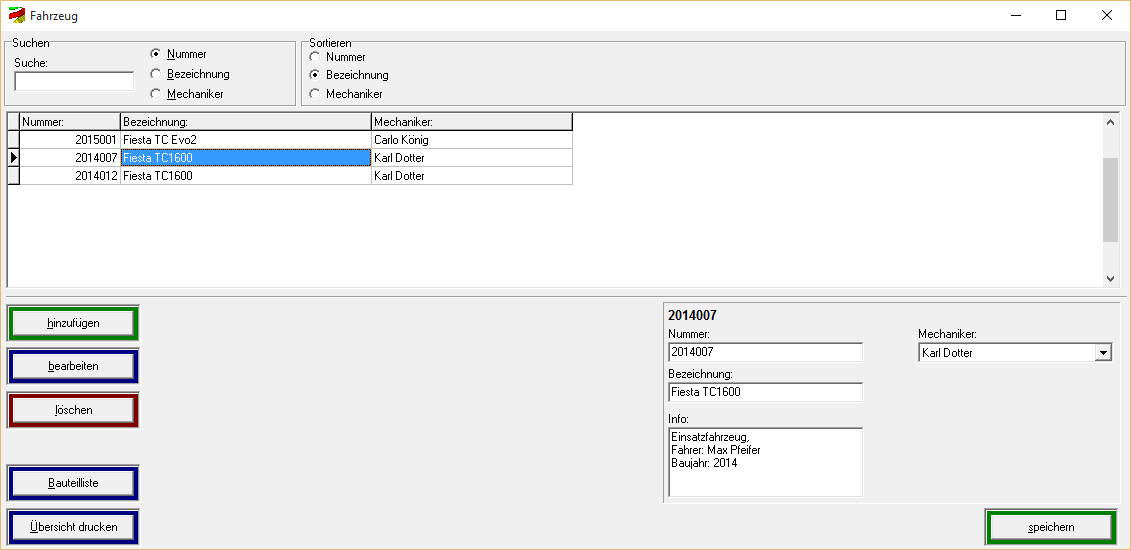This screenshot has width=1131, height=550.
Task: Open the Mechaniker combo box dropdown arrow
Action: pyautogui.click(x=1103, y=352)
